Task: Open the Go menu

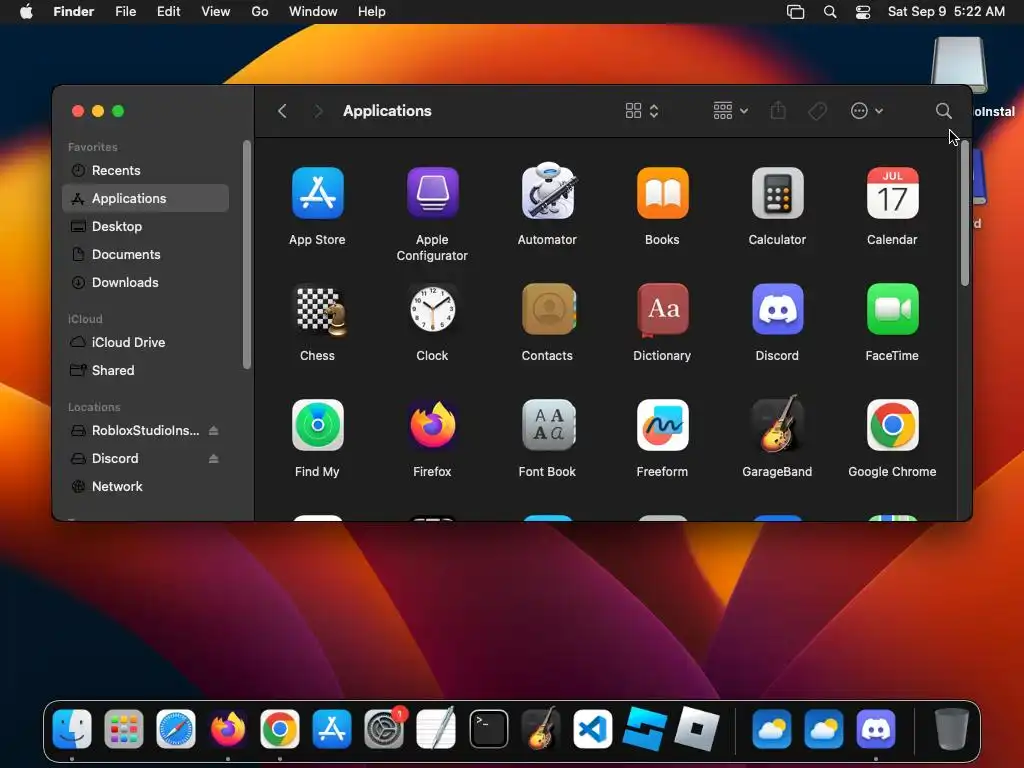Action: (x=260, y=12)
